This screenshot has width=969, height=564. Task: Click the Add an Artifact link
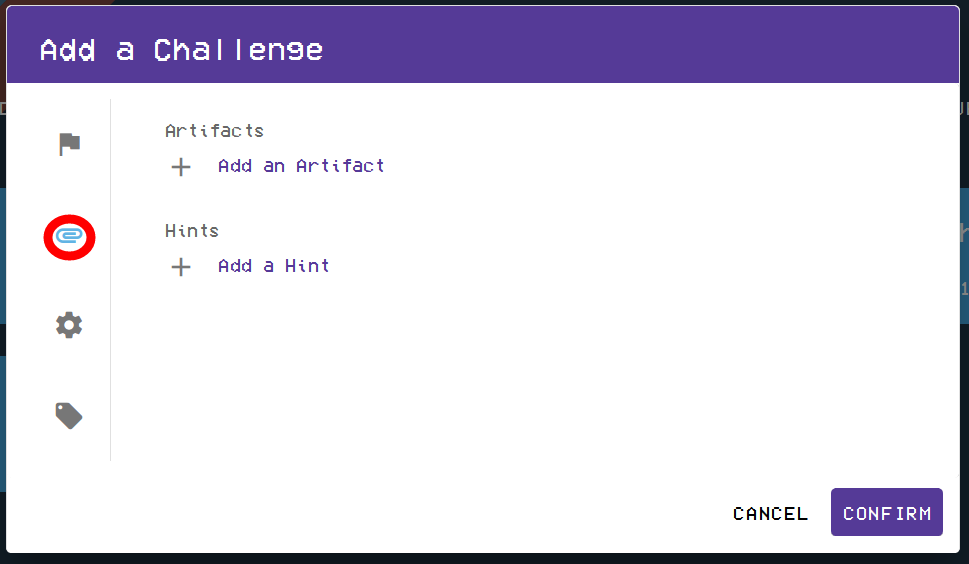pyautogui.click(x=301, y=166)
